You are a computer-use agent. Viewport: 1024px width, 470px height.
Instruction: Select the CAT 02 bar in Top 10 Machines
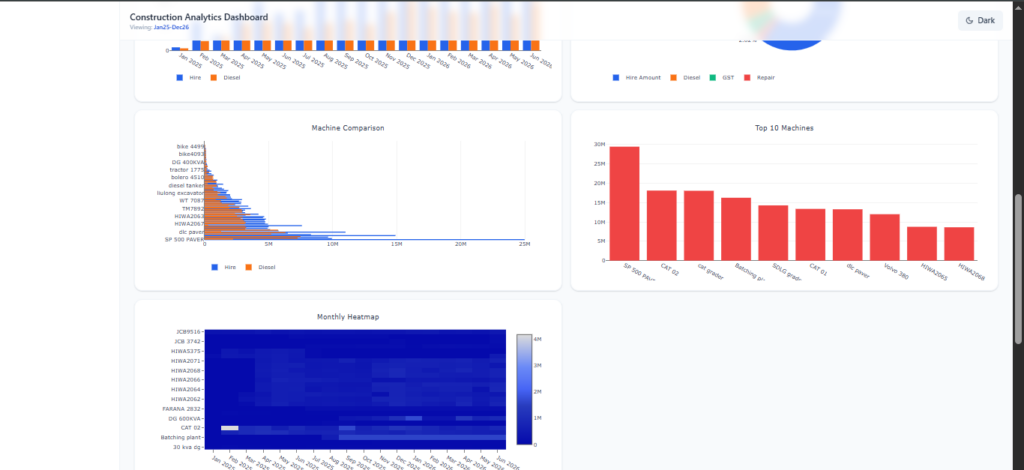[662, 225]
